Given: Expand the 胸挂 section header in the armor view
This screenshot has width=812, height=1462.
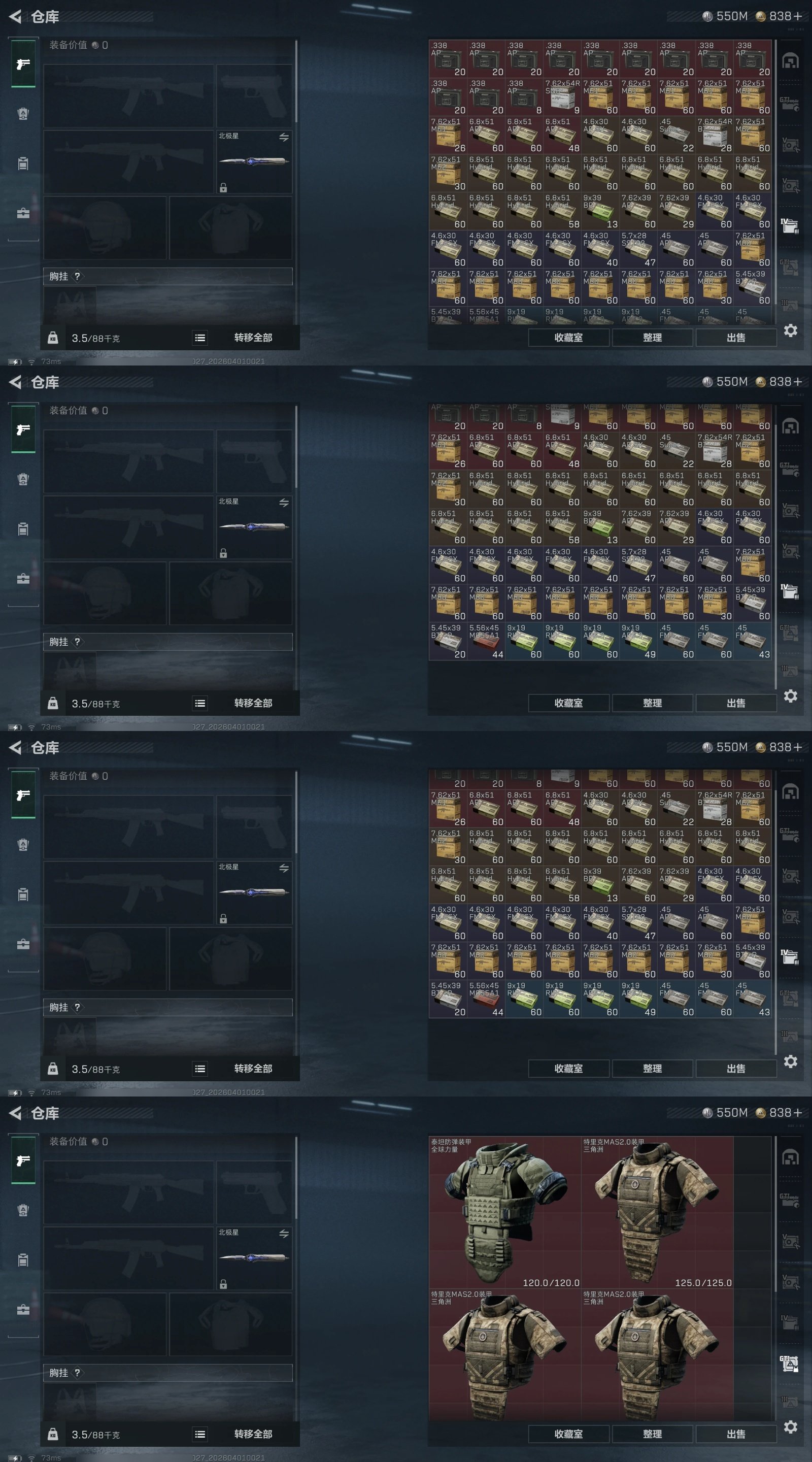Looking at the screenshot, I should [168, 1373].
